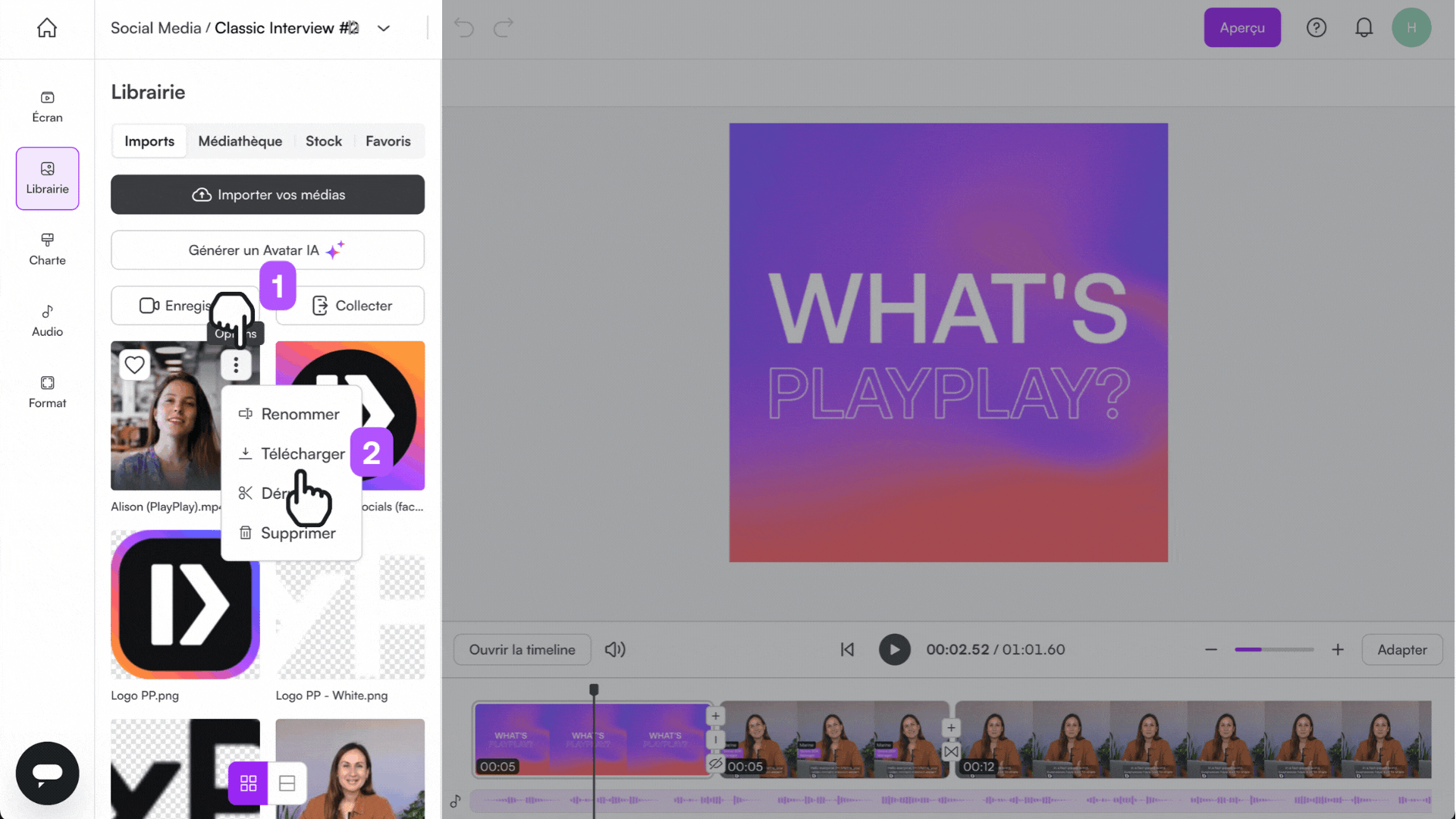Open the account avatar menu
The height and width of the screenshot is (819, 1456).
(x=1412, y=27)
